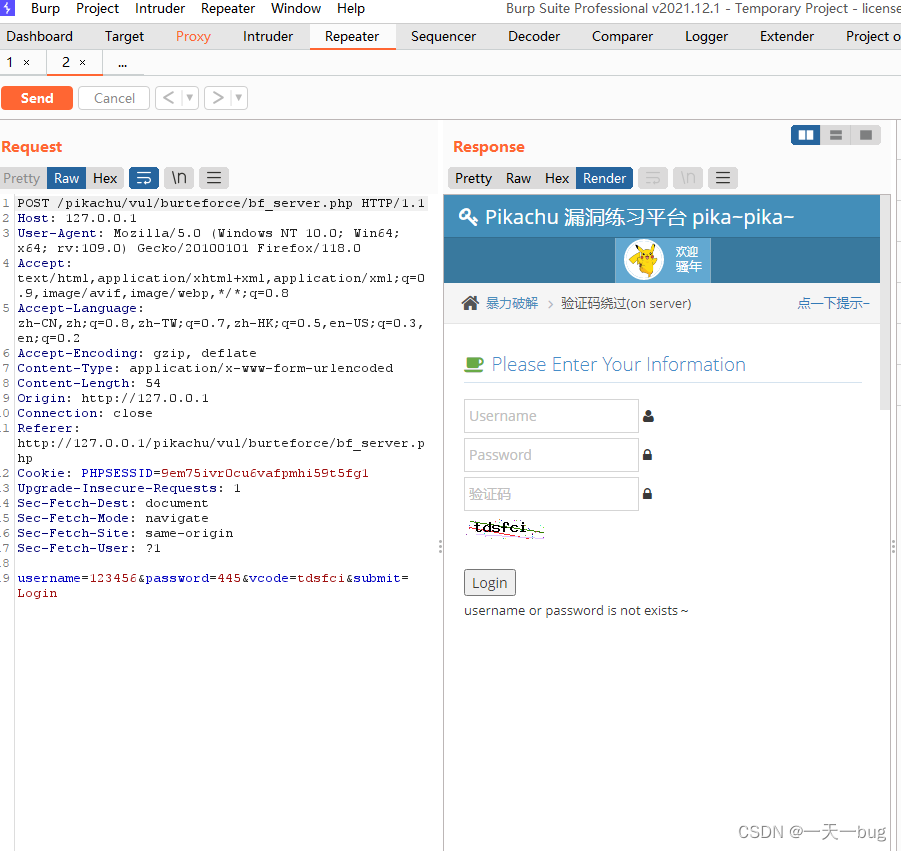The image size is (901, 851).
Task: Switch to the Decoder tab
Action: click(534, 36)
